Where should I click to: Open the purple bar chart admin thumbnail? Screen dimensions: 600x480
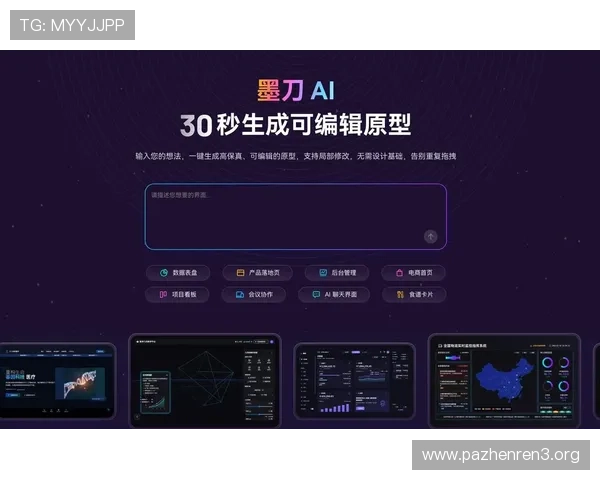pos(354,381)
